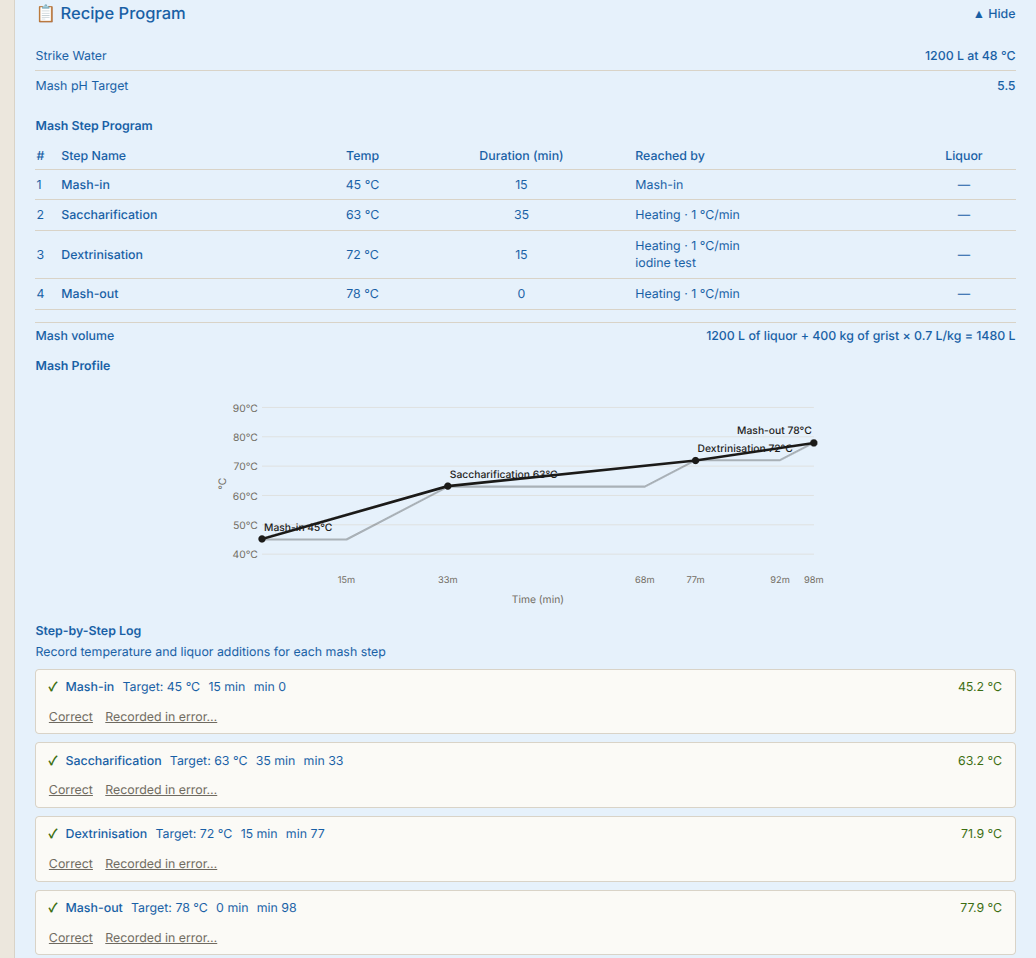Select the Mash-in data point on the chart
The width and height of the screenshot is (1036, 958).
[x=262, y=539]
